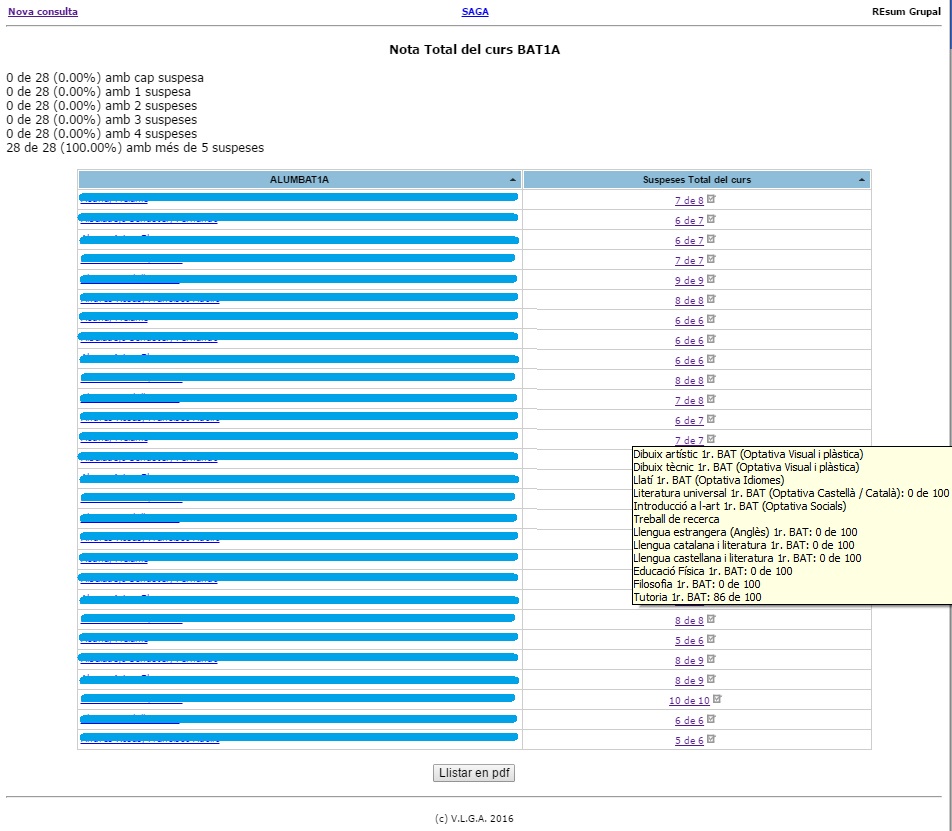
Task: Click the icon beside "8 de 8" directly under "9 de 9"
Action: coord(711,299)
